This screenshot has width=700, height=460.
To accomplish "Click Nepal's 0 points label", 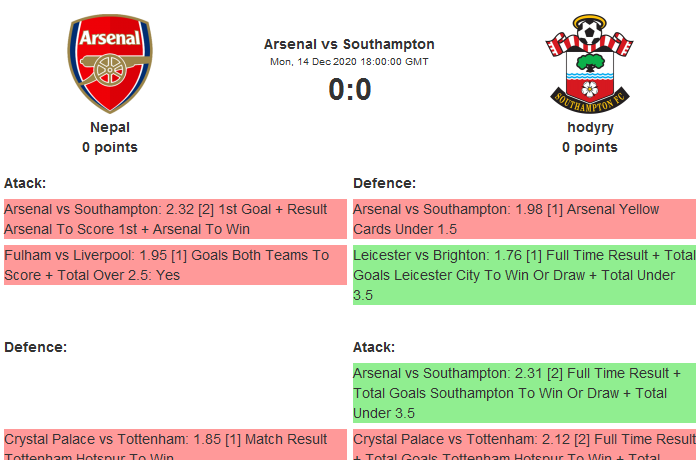I will click(110, 147).
